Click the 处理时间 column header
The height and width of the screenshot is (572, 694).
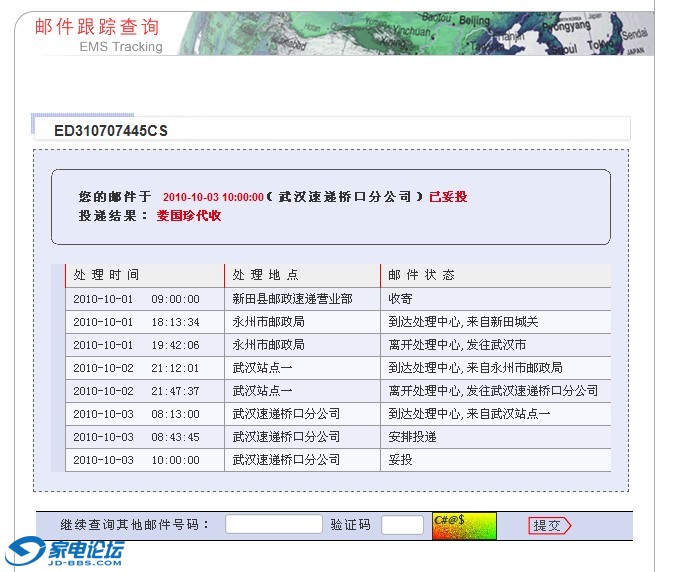(x=106, y=275)
